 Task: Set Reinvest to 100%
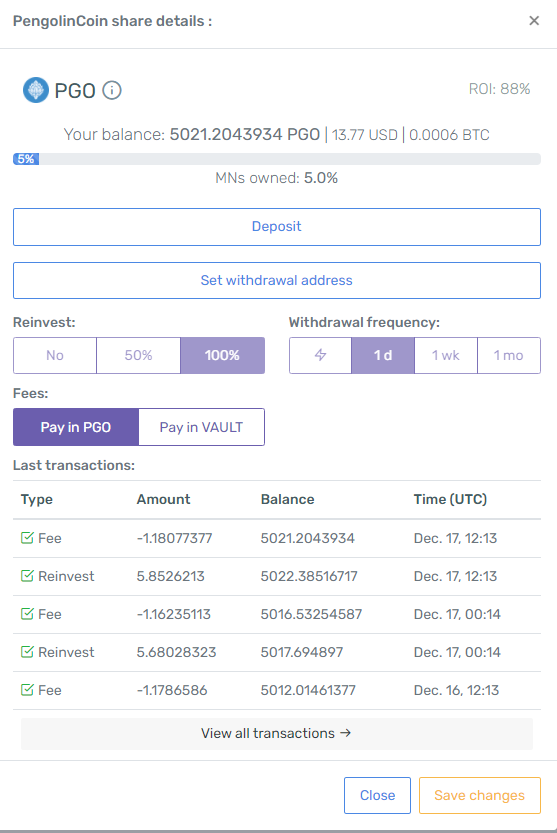pyautogui.click(x=222, y=355)
